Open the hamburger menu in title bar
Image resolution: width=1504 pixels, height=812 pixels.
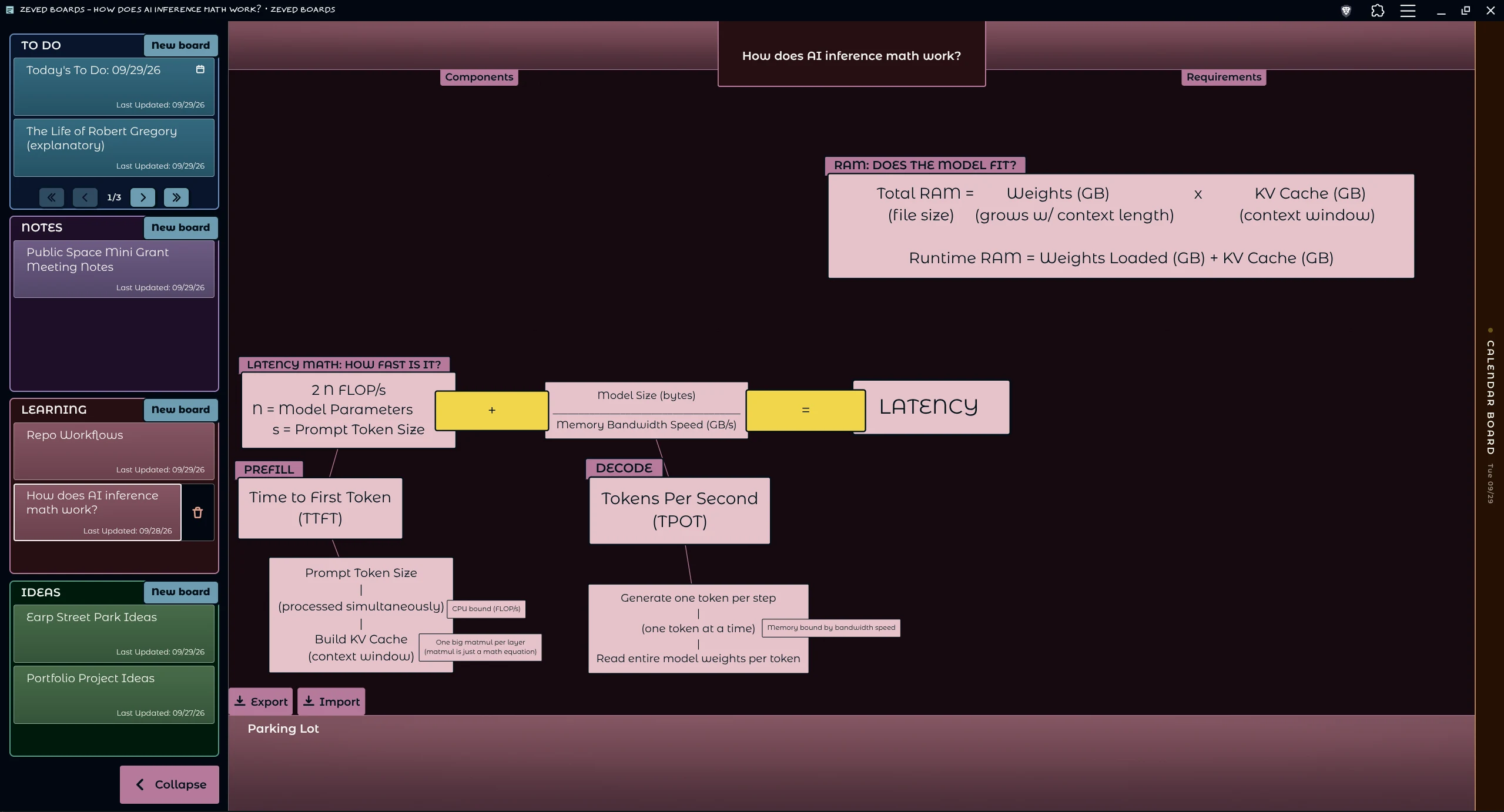pyautogui.click(x=1408, y=11)
